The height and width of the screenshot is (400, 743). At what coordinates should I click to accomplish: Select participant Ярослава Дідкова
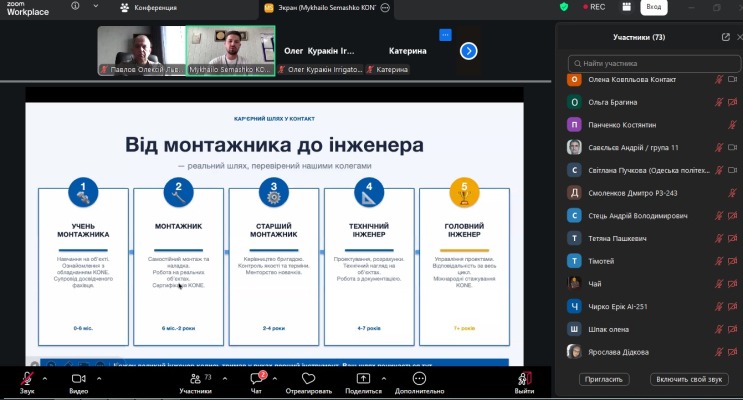pos(653,352)
